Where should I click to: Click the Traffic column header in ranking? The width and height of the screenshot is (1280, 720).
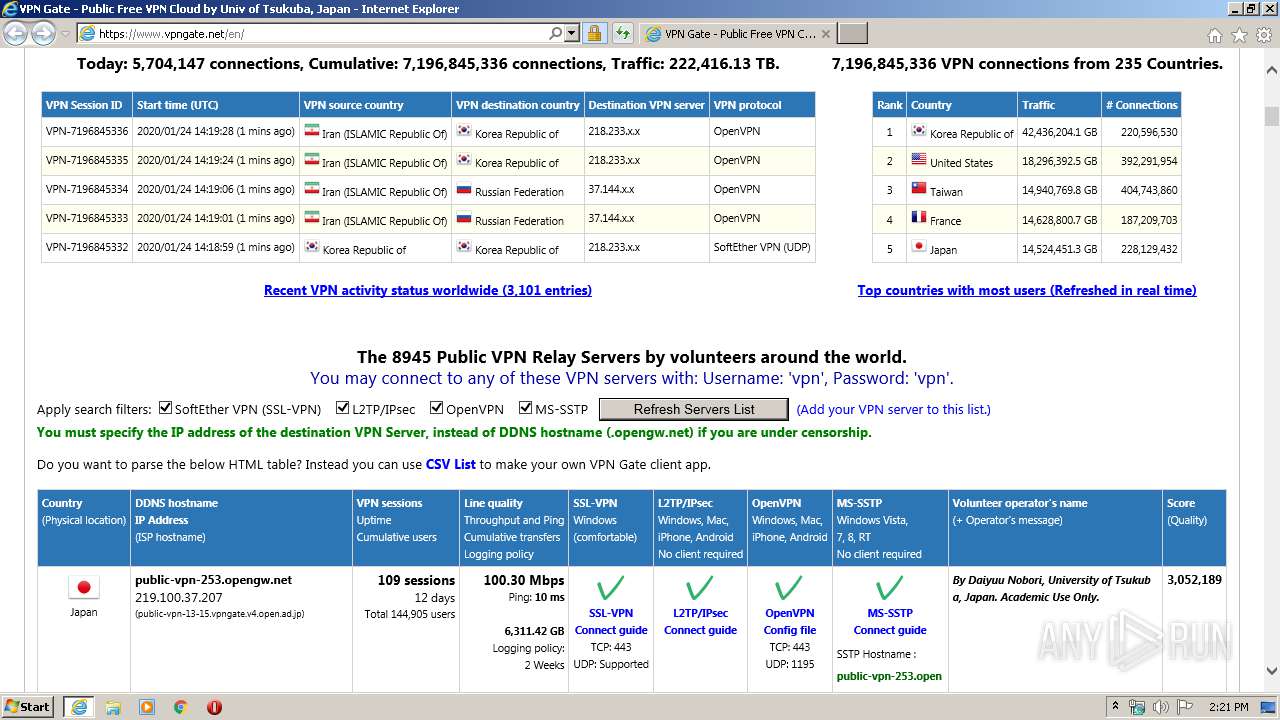(x=1059, y=105)
